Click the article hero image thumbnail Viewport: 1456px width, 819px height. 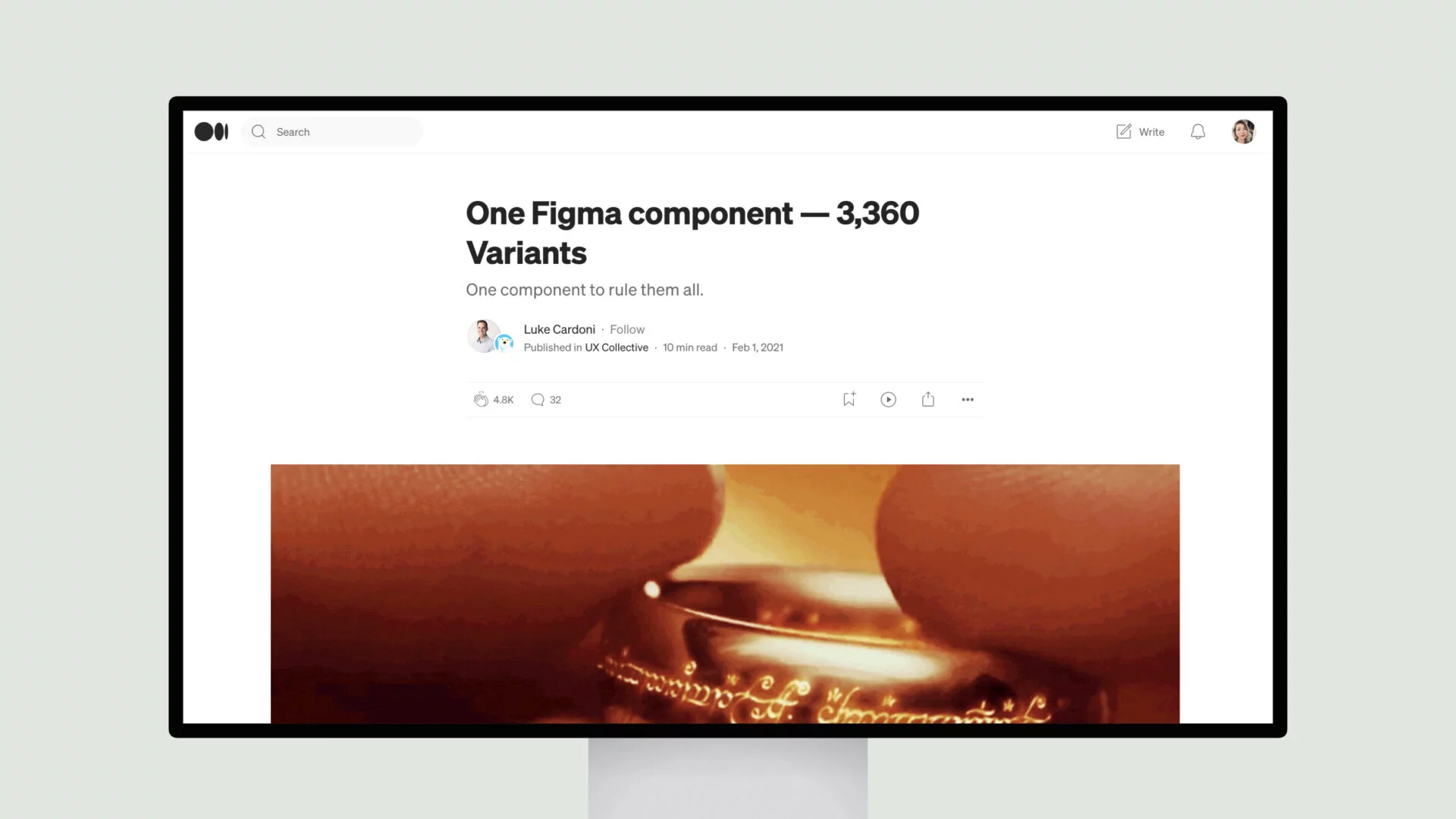(725, 593)
